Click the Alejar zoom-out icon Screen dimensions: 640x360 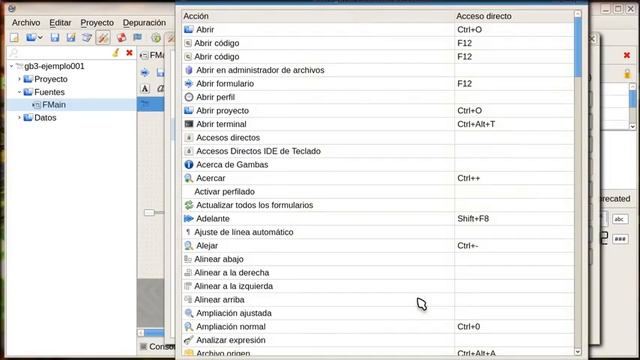(x=189, y=245)
